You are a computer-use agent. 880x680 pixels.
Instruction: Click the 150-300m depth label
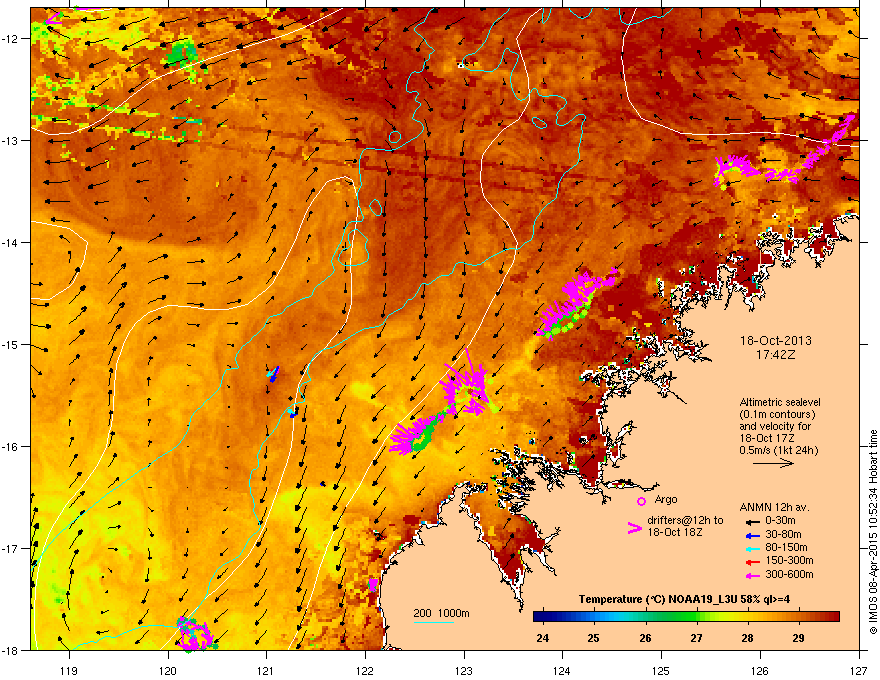tap(789, 560)
